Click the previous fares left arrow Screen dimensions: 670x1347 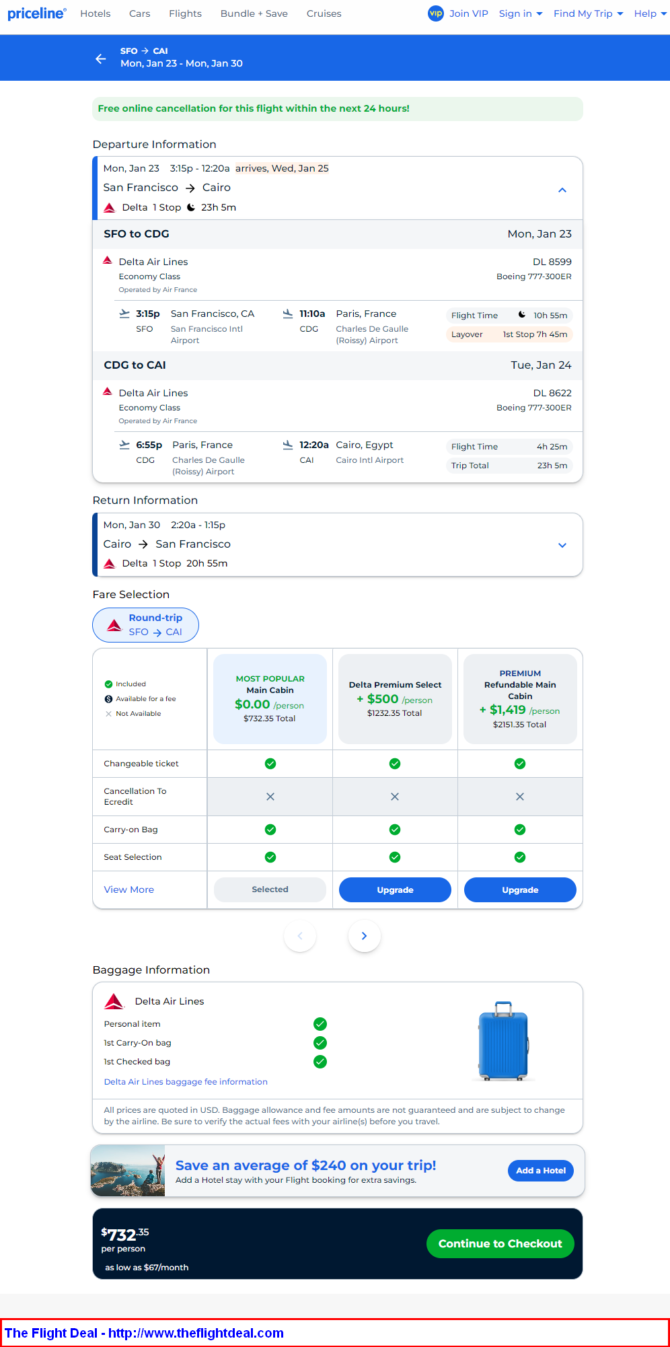click(300, 936)
